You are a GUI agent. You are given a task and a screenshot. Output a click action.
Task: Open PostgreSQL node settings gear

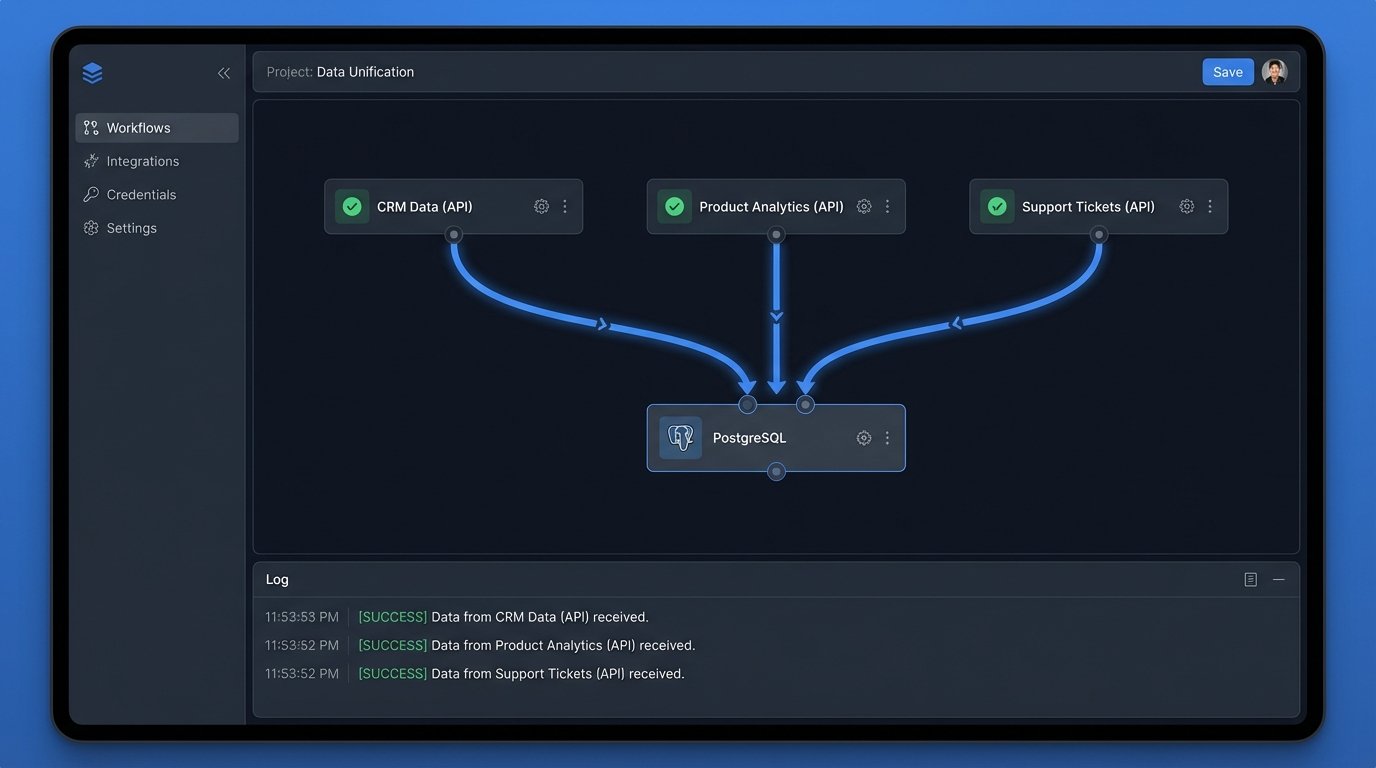tap(864, 438)
